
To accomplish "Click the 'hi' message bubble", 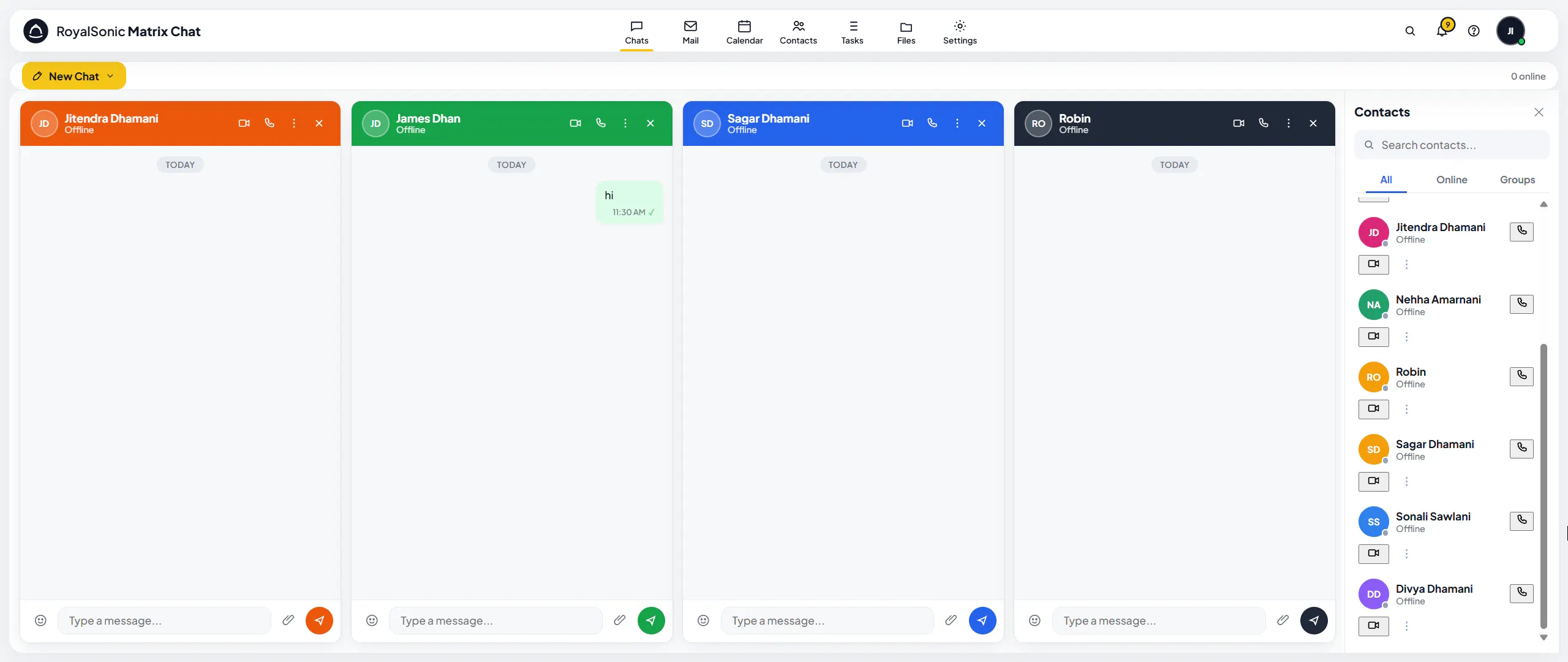I will (x=630, y=202).
